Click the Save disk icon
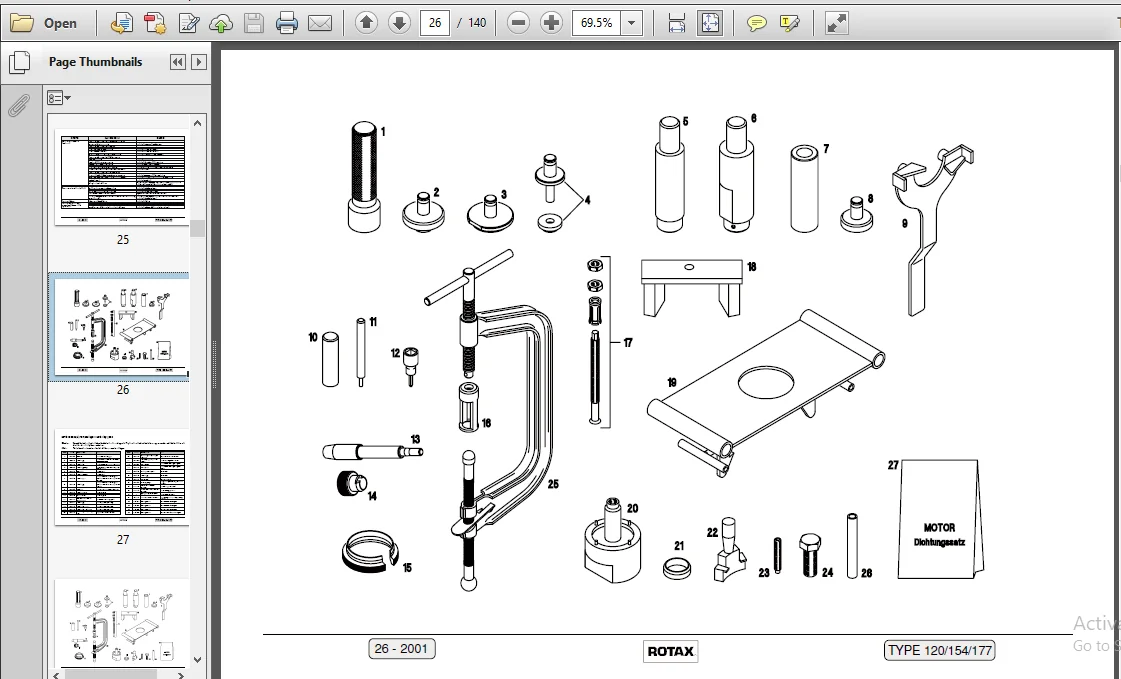Viewport: 1121px width, 679px height. (254, 23)
